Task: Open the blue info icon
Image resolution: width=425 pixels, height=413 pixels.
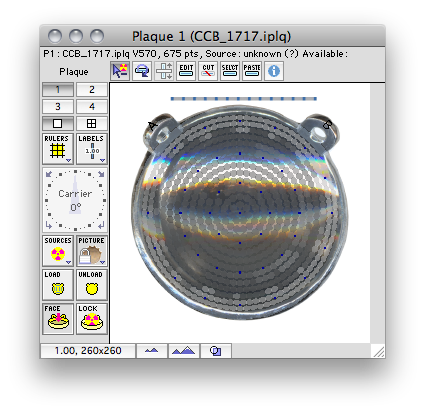Action: pyautogui.click(x=274, y=71)
